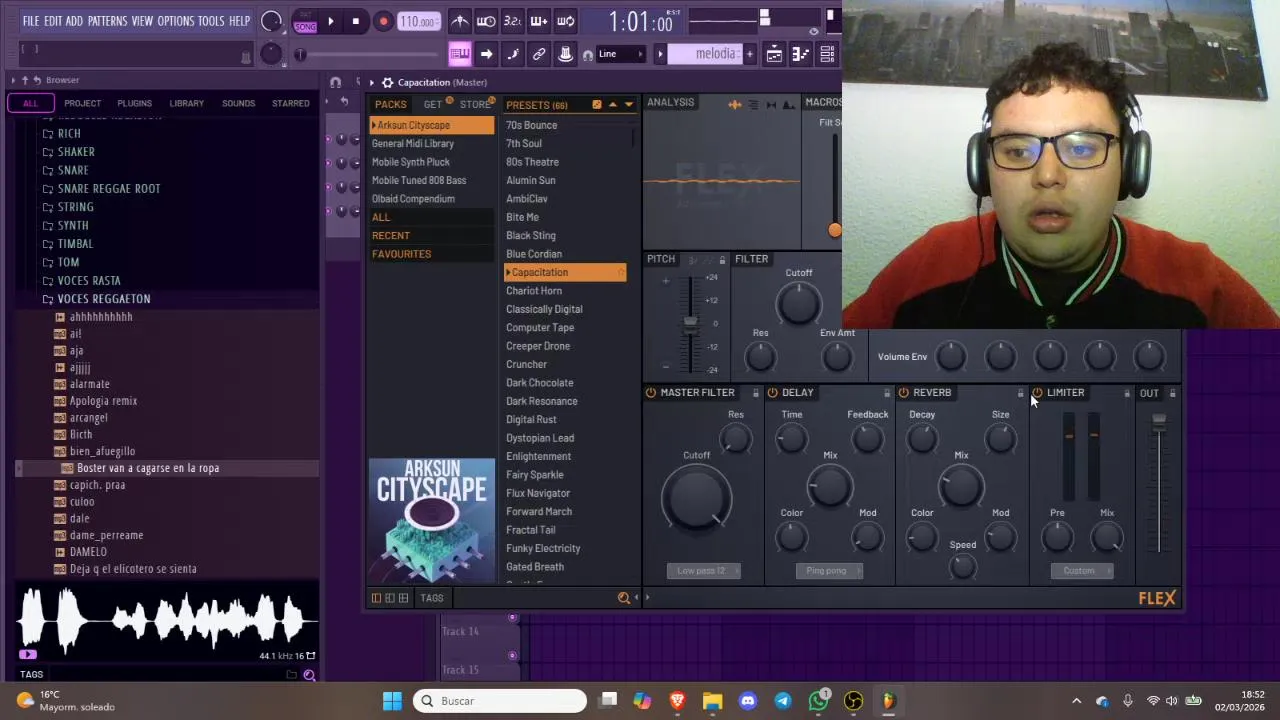Open the FLEX plugin options gear
The image size is (1280, 720).
(x=388, y=82)
